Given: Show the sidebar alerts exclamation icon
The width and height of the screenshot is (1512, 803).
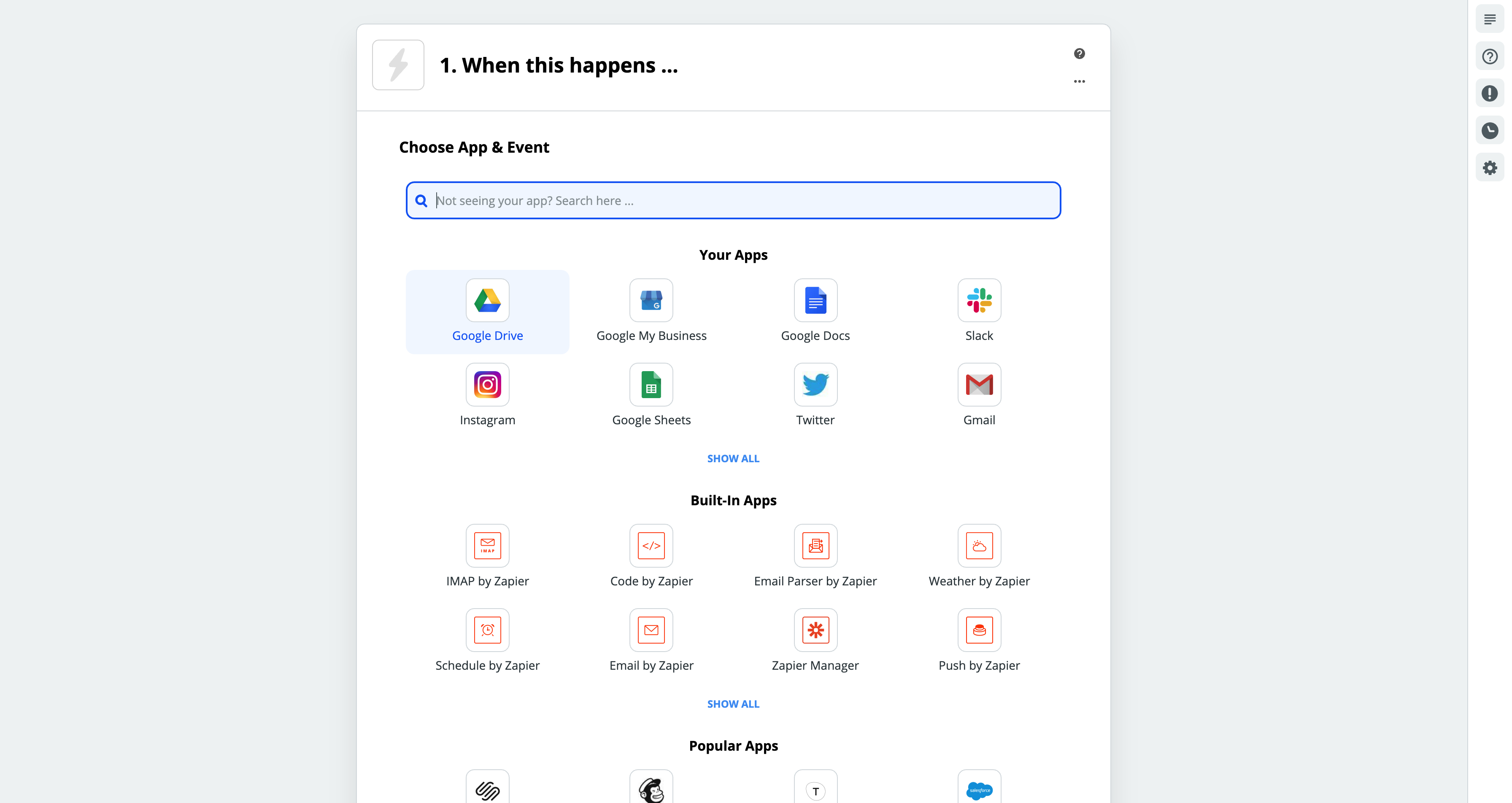Looking at the screenshot, I should coord(1489,93).
